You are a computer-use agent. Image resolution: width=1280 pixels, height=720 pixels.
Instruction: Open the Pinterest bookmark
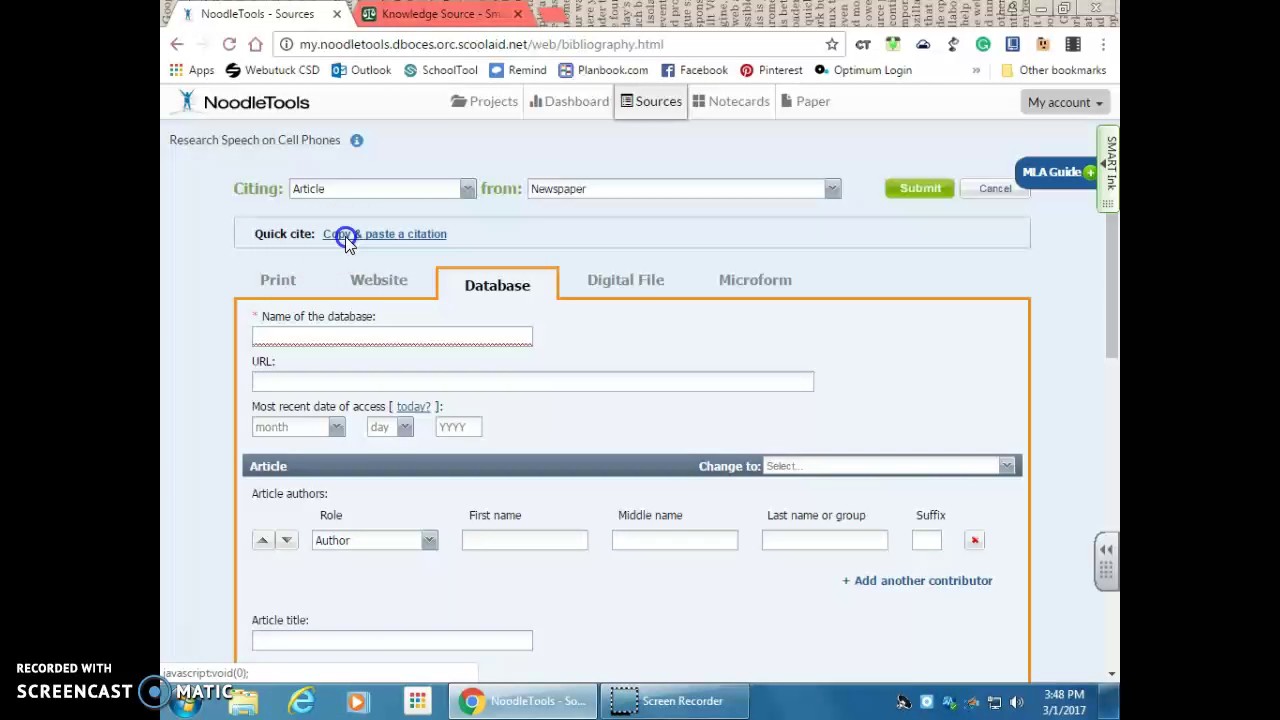tap(771, 70)
